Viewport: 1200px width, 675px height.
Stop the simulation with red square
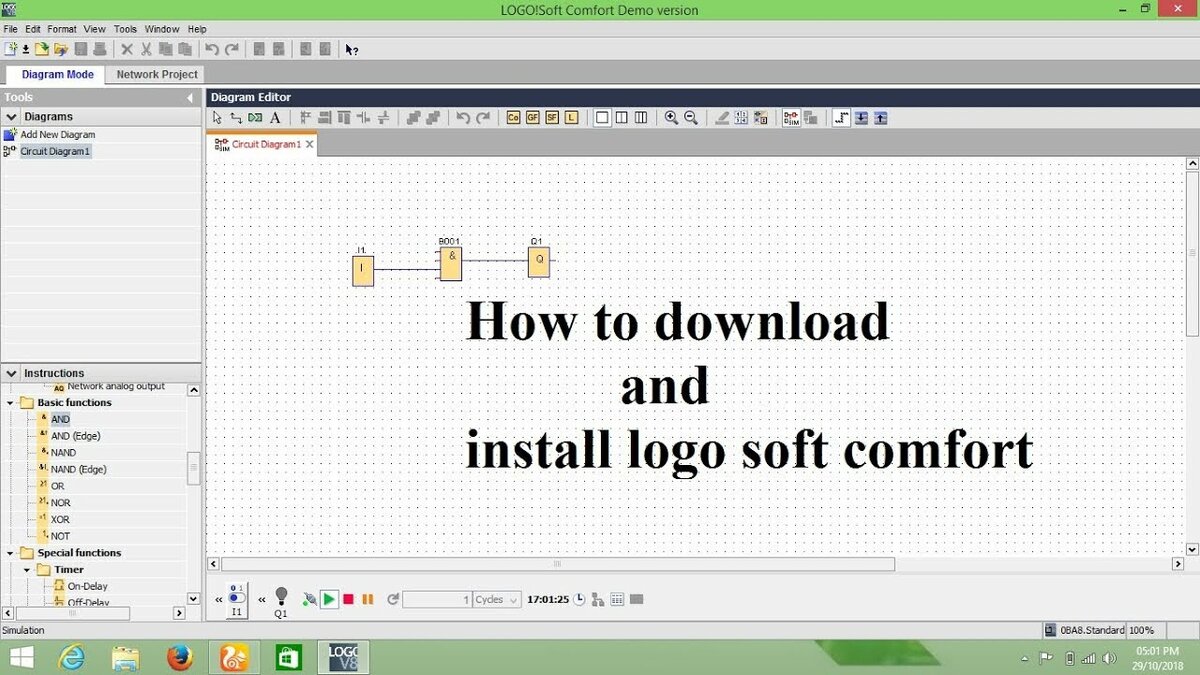click(x=348, y=599)
